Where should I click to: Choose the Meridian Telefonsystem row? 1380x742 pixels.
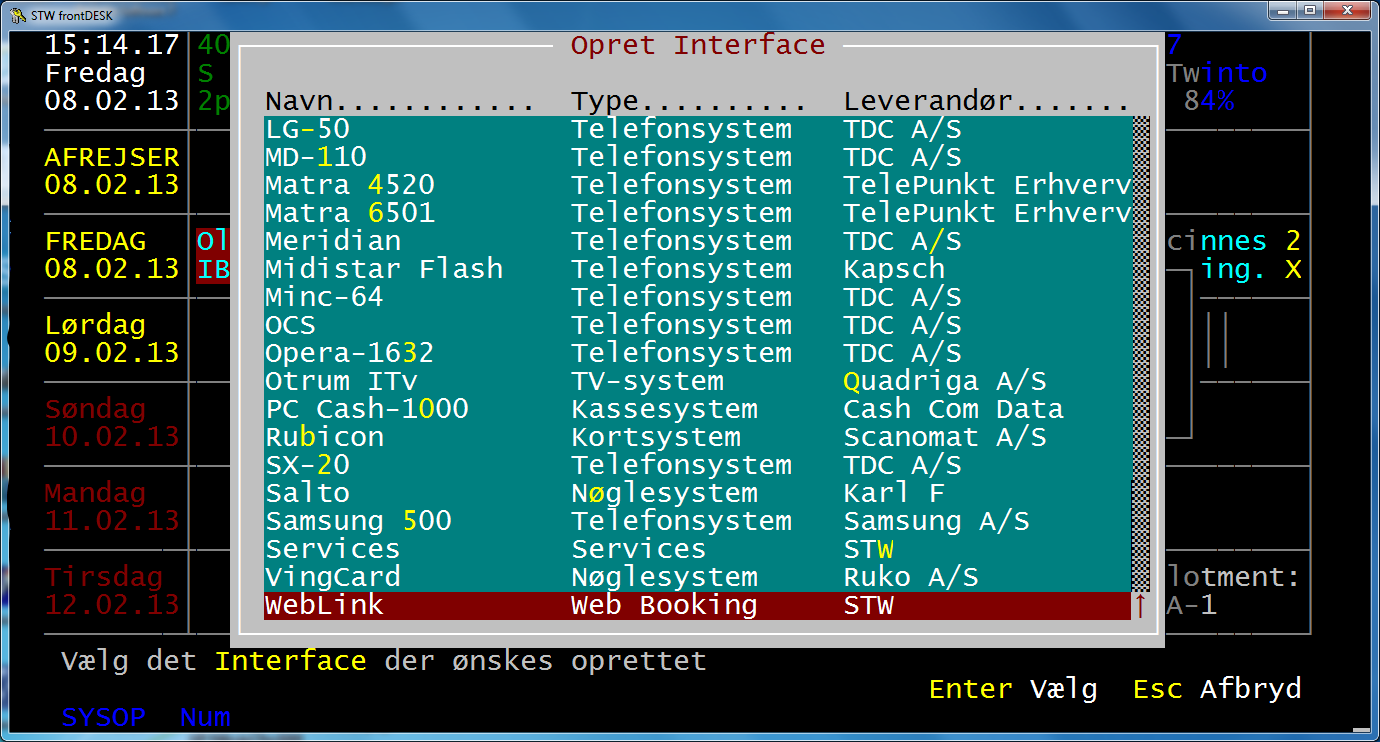point(697,241)
